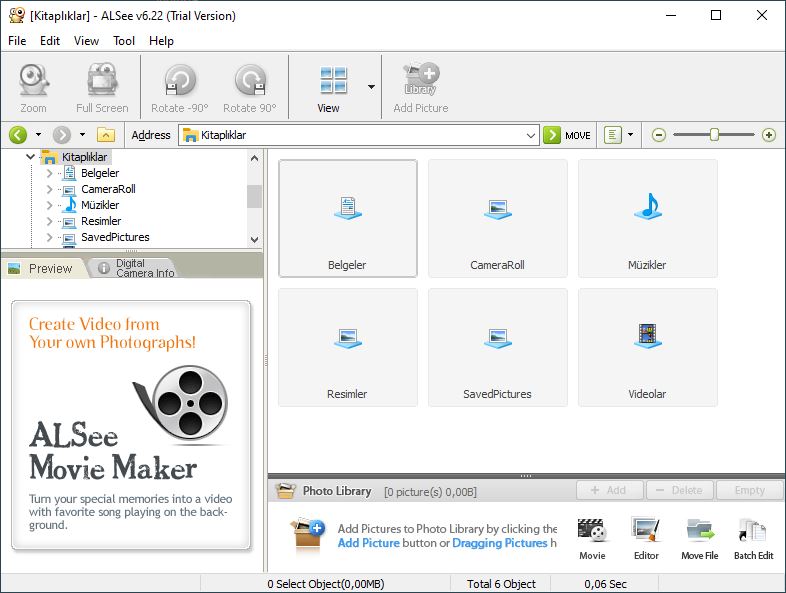Select the Müzikler library thumbnail
786x593 pixels.
(648, 218)
